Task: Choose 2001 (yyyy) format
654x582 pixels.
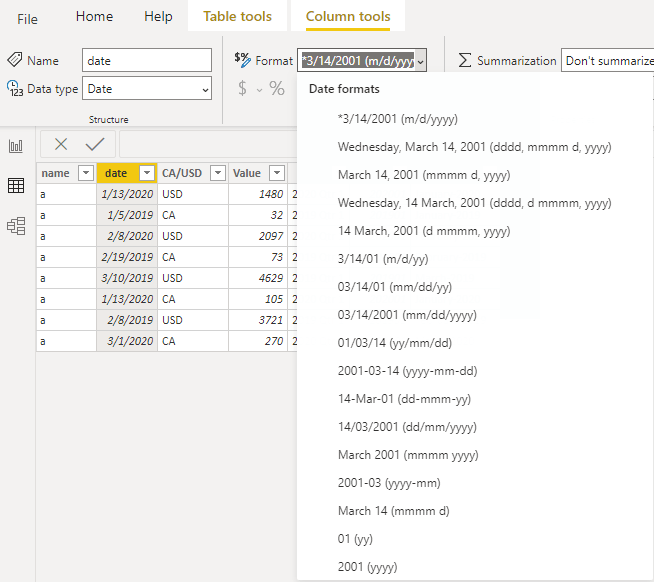Action: tap(475, 567)
